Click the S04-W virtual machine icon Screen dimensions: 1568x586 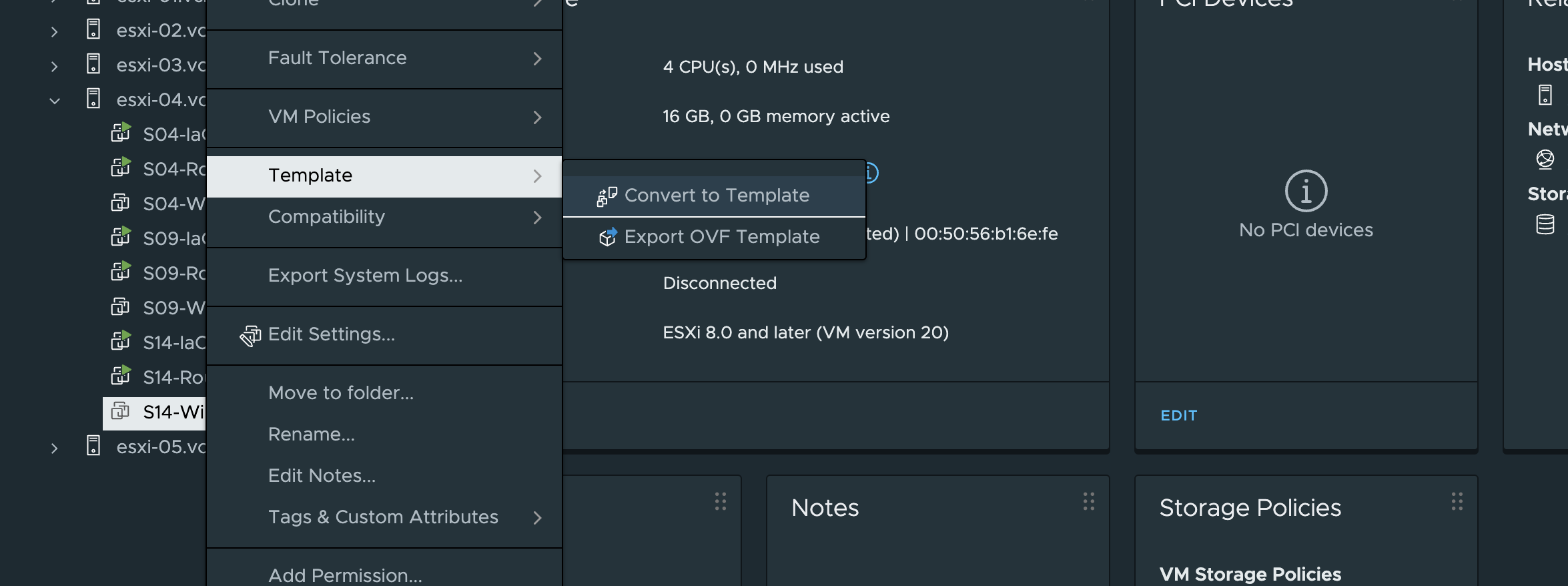pos(120,203)
